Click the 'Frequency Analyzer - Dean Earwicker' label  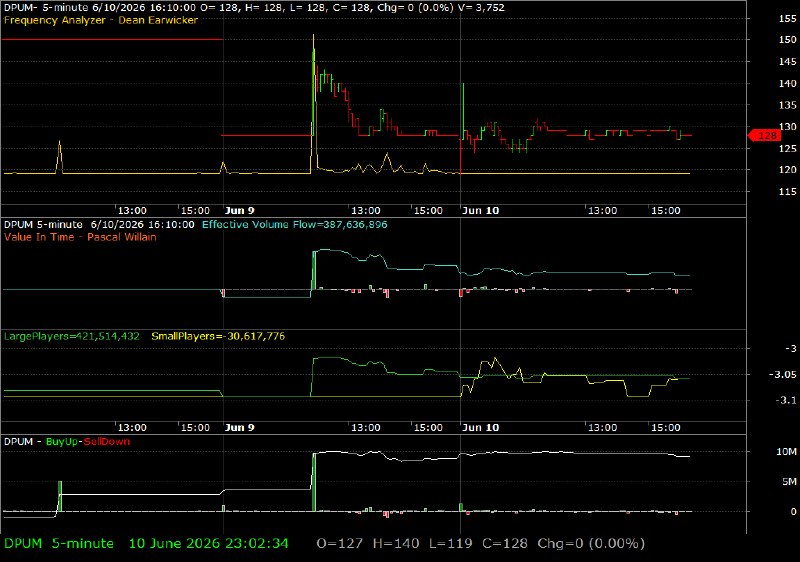[101, 20]
